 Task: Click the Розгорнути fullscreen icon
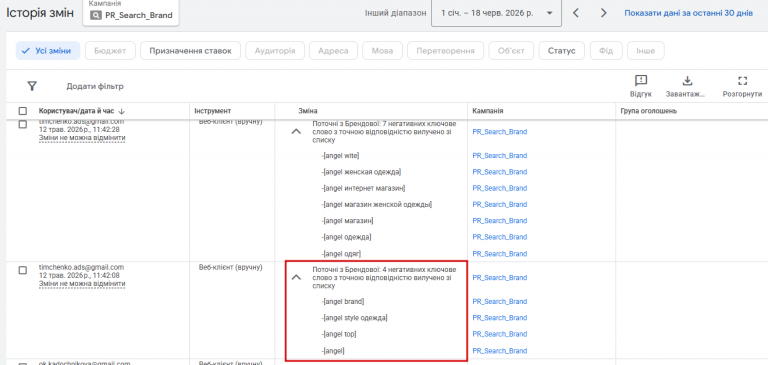[743, 81]
